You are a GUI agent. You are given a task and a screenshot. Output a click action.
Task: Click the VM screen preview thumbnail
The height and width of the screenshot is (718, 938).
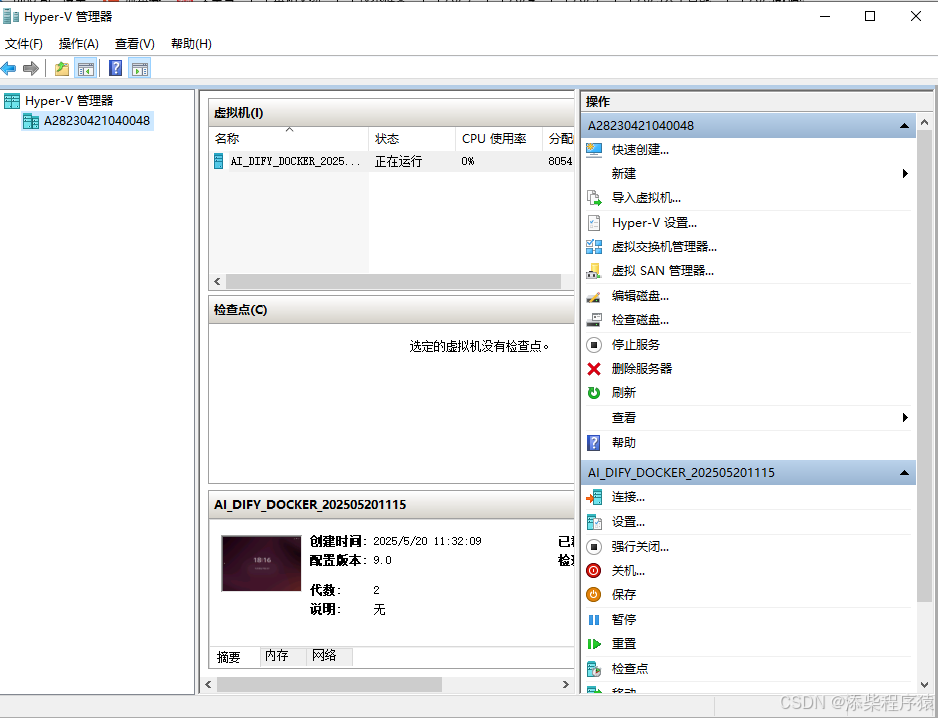261,563
